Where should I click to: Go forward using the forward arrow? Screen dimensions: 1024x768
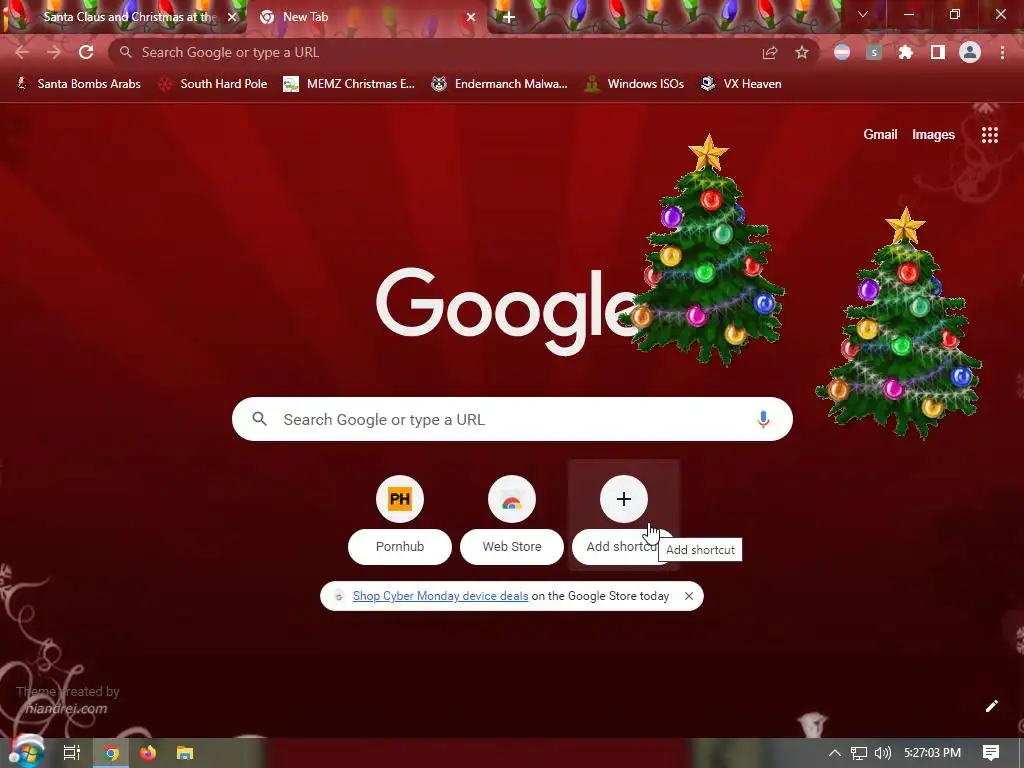point(54,52)
